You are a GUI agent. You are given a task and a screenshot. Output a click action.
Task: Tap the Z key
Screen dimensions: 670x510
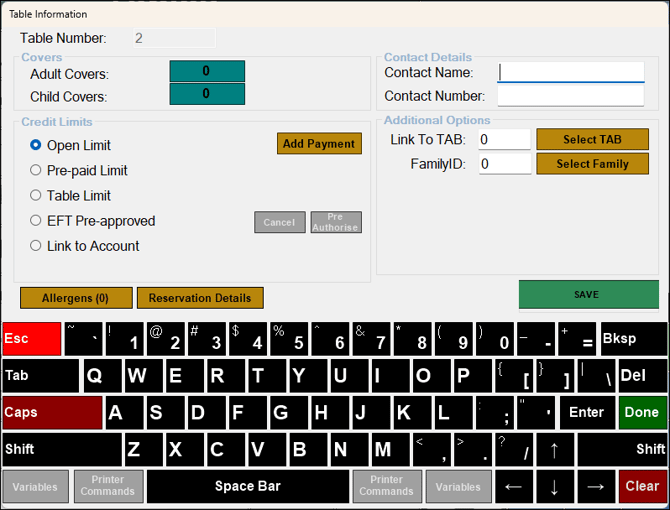point(144,449)
